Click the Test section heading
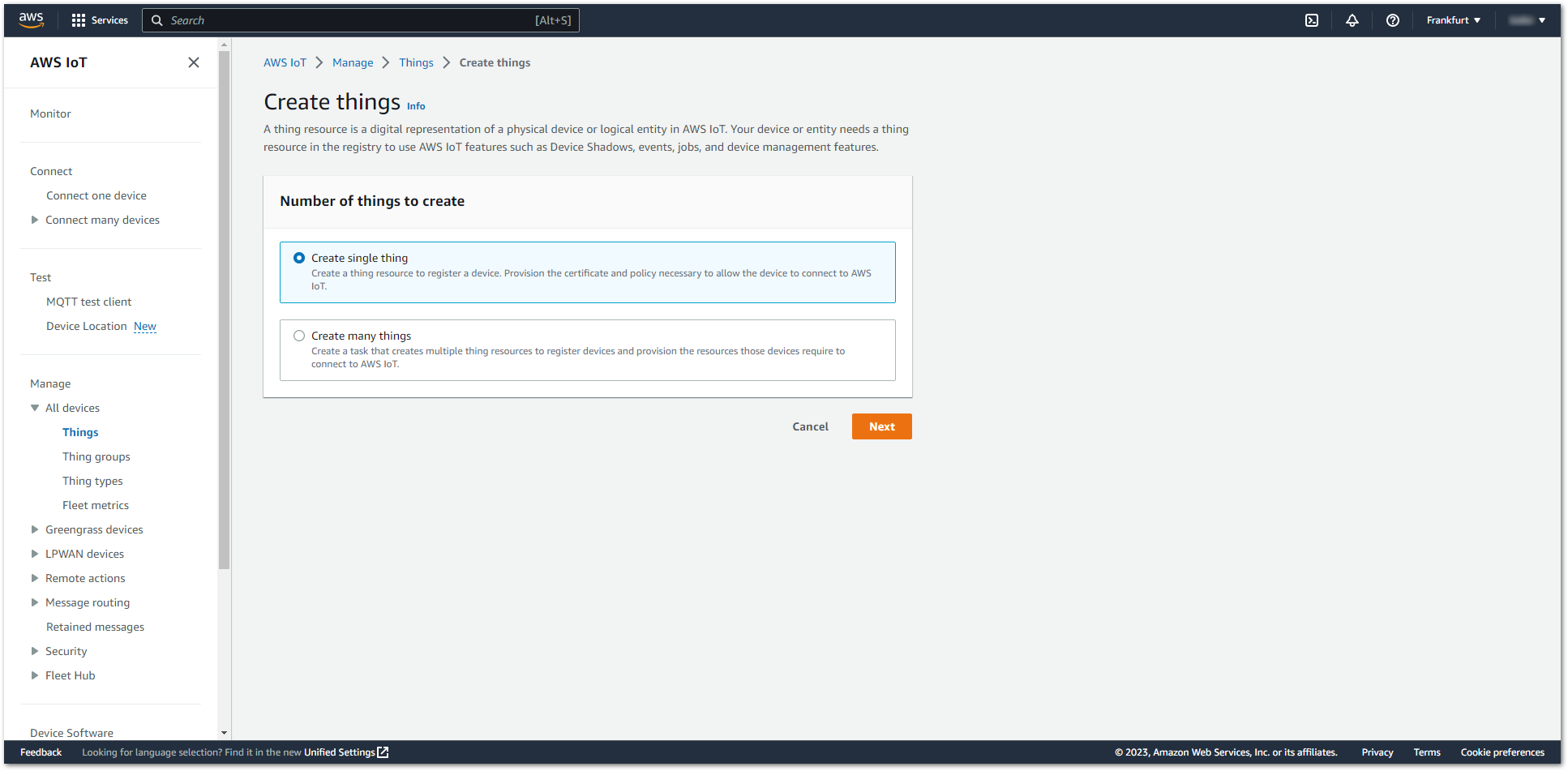The width and height of the screenshot is (1568, 771). pyautogui.click(x=41, y=277)
